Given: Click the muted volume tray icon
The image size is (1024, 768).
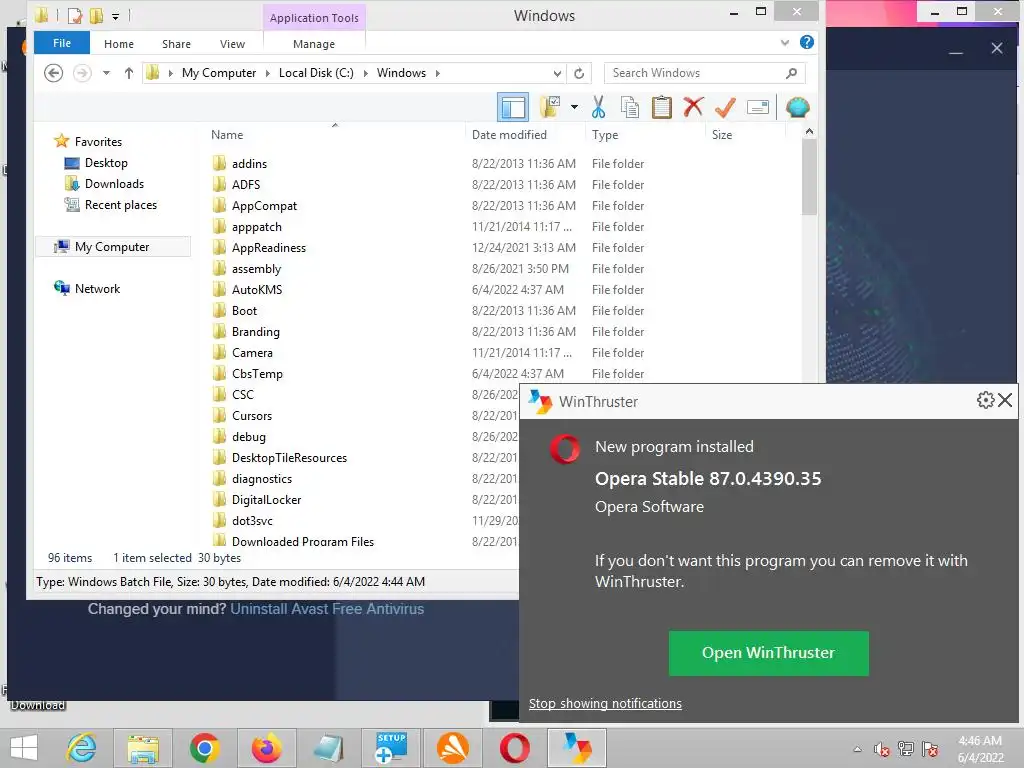Looking at the screenshot, I should tap(881, 748).
